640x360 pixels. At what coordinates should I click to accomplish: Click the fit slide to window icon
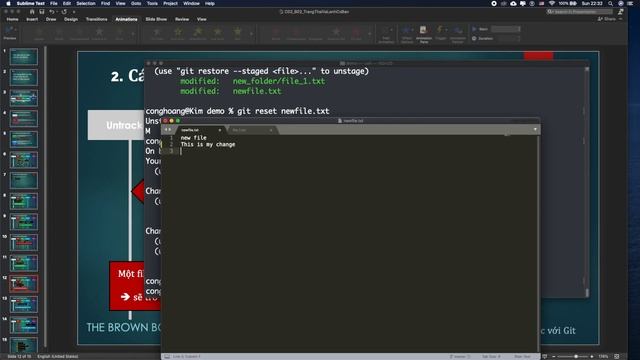pyautogui.click(x=617, y=356)
